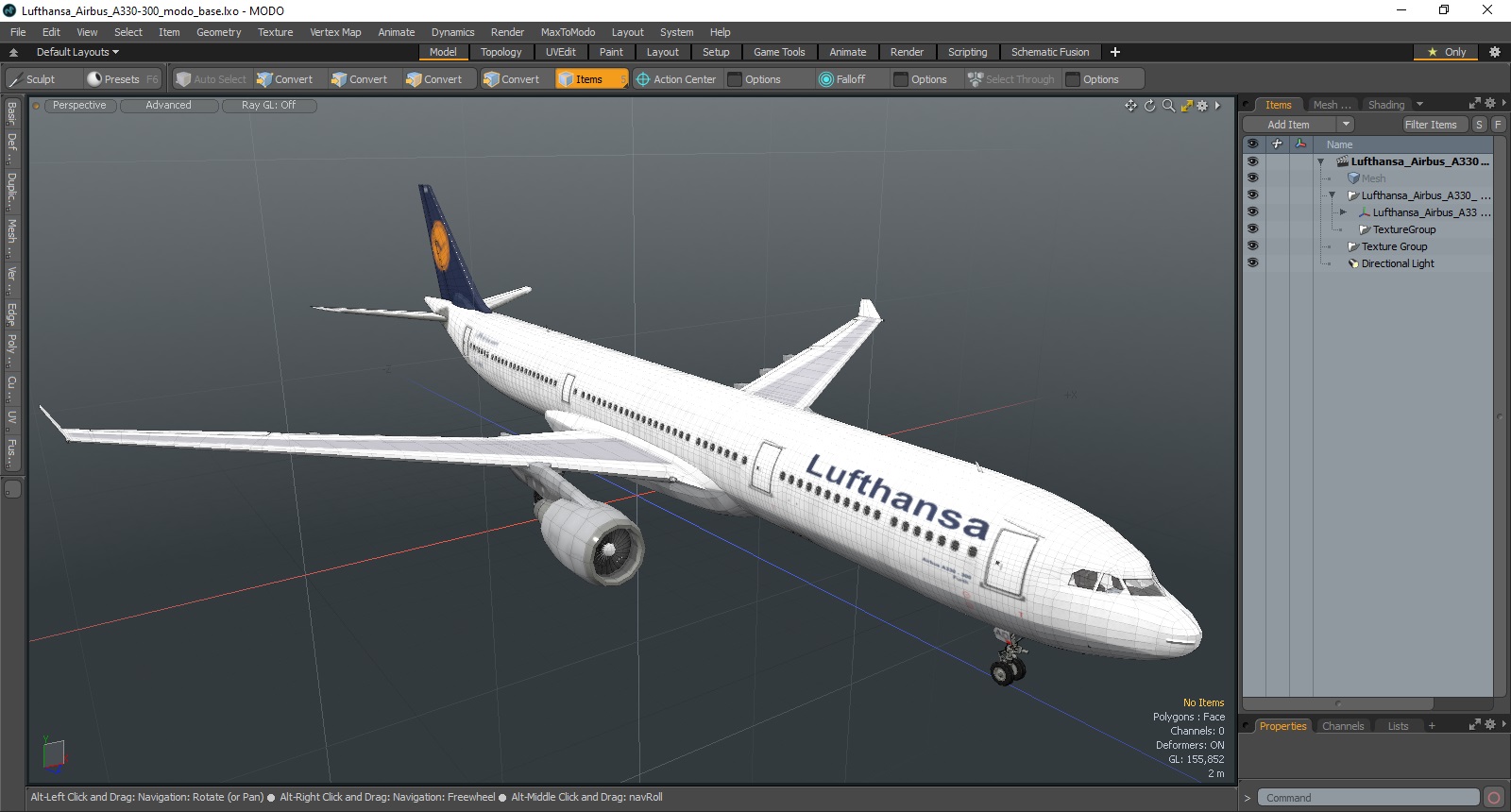The width and height of the screenshot is (1511, 812).
Task: Click the home icon beside Default Layouts
Action: point(13,52)
